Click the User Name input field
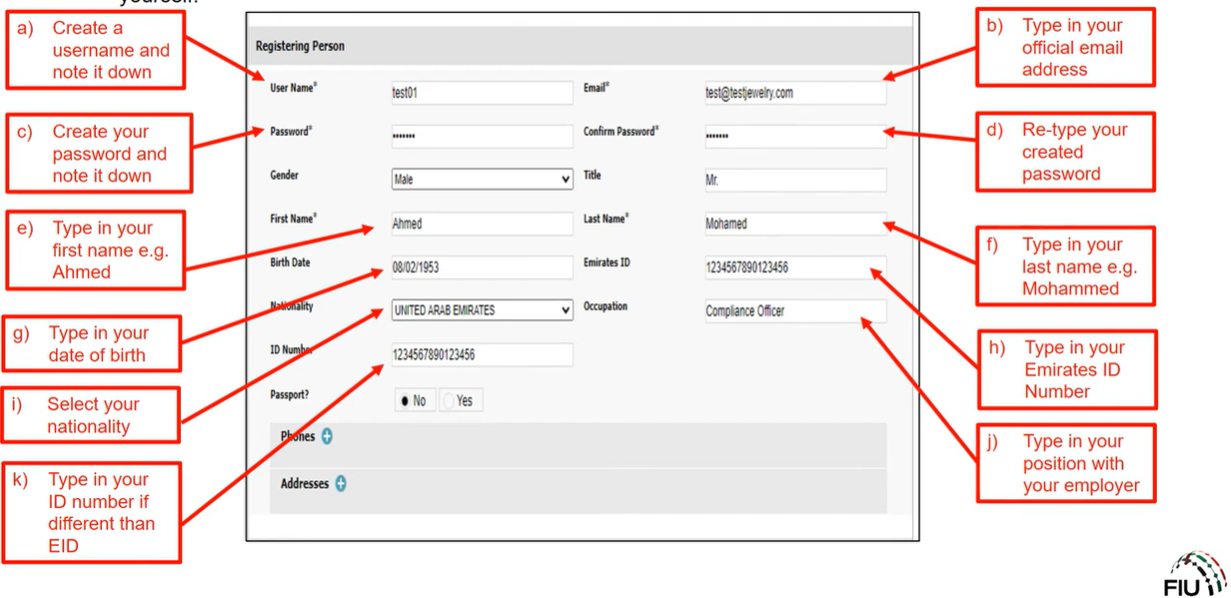Screen dimensions: 1231x598 point(481,93)
